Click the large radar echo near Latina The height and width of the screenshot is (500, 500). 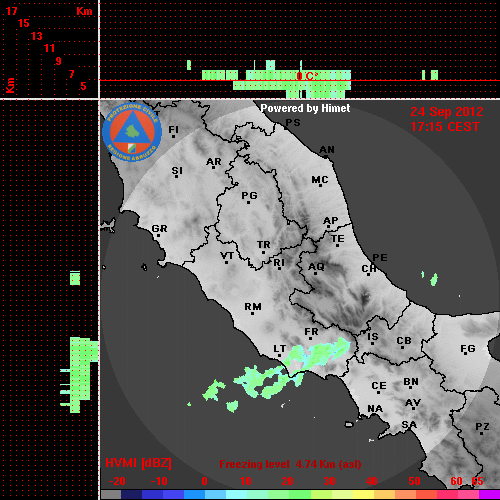point(318,354)
